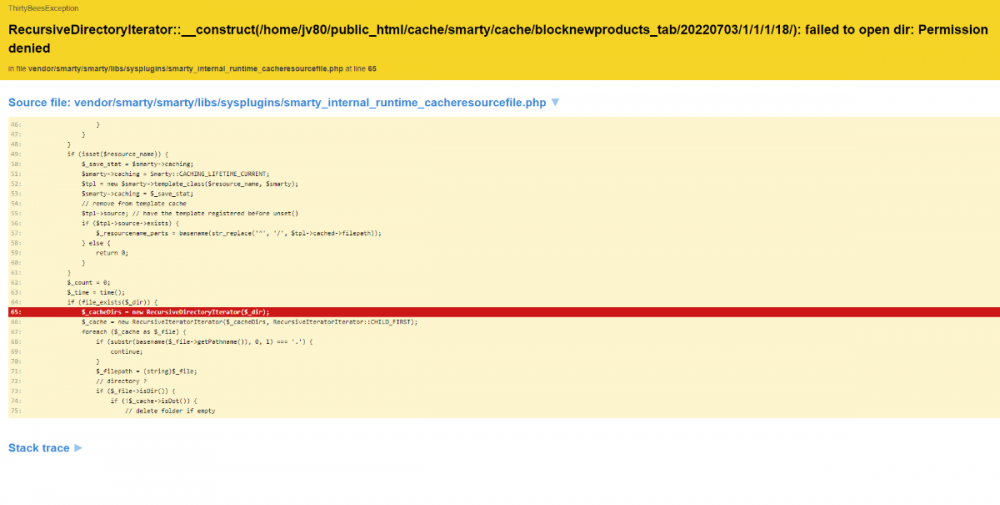Click the highlighted $_cacheDirs code line
This screenshot has width=1000, height=505.
coord(175,311)
